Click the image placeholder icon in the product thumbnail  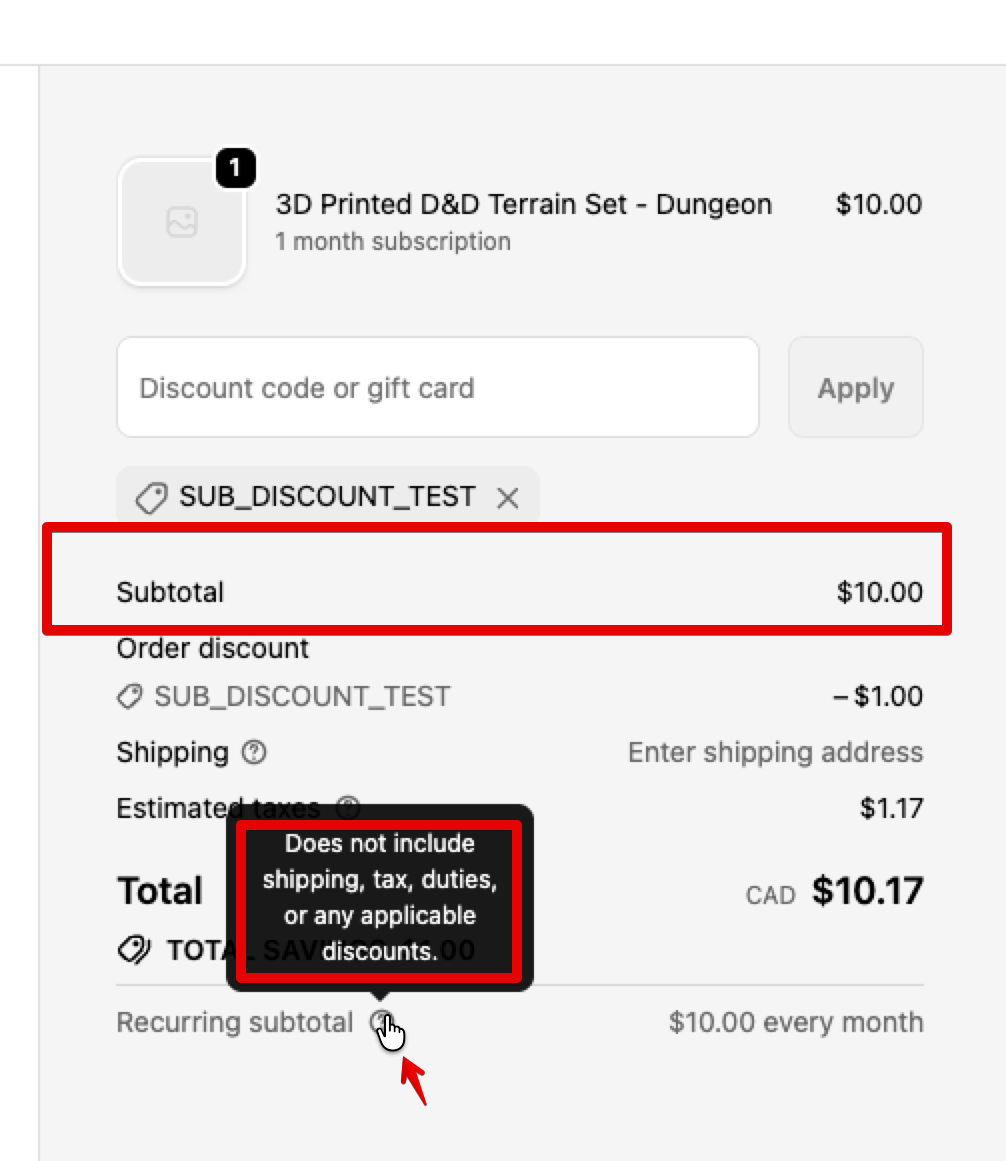click(182, 222)
